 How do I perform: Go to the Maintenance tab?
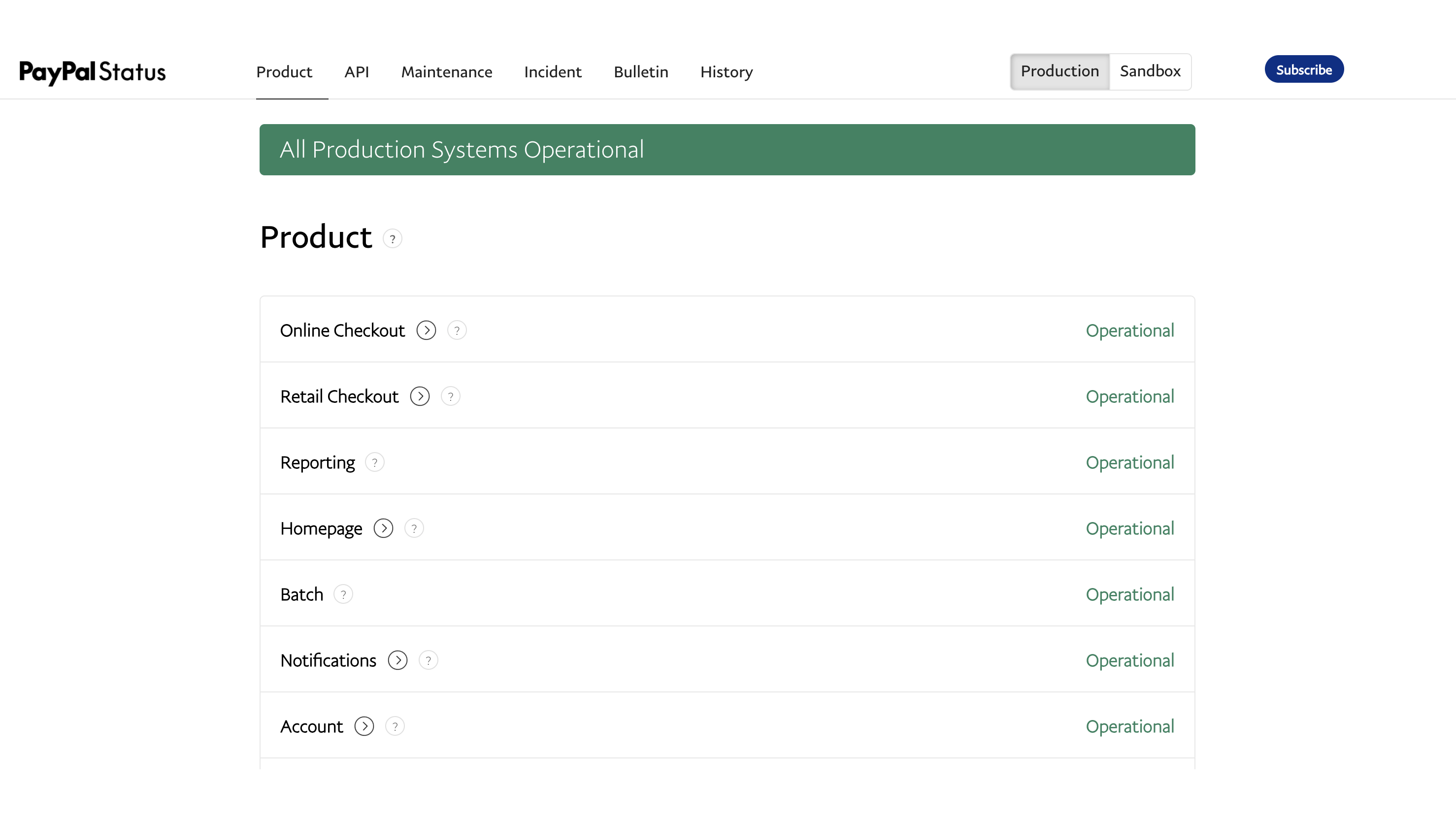(447, 72)
